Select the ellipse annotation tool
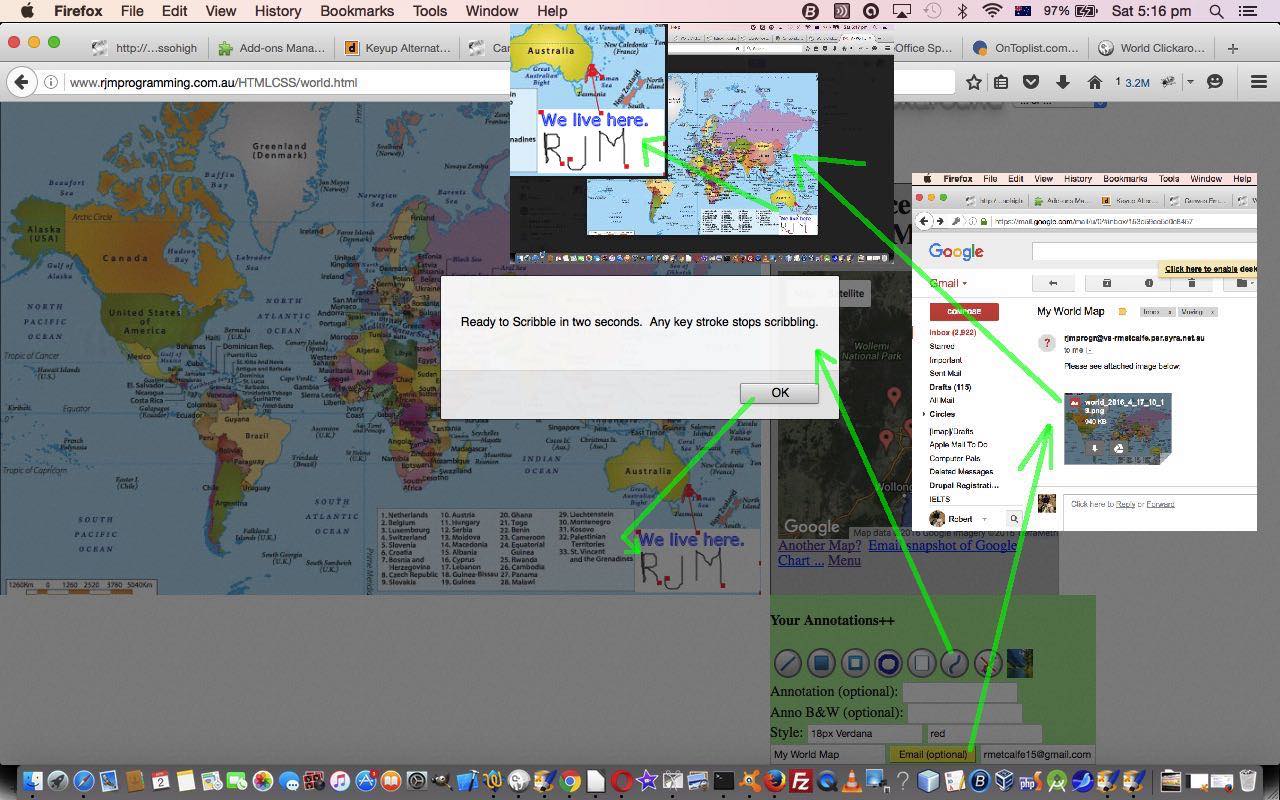Viewport: 1280px width, 800px height. point(888,663)
